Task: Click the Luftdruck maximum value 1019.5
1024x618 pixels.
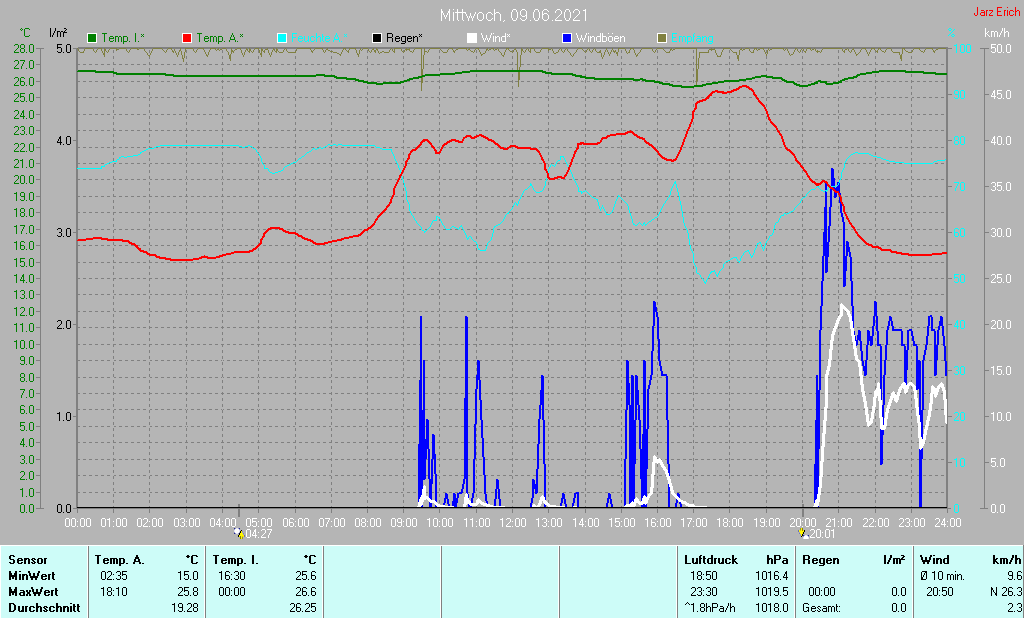Action: click(771, 592)
